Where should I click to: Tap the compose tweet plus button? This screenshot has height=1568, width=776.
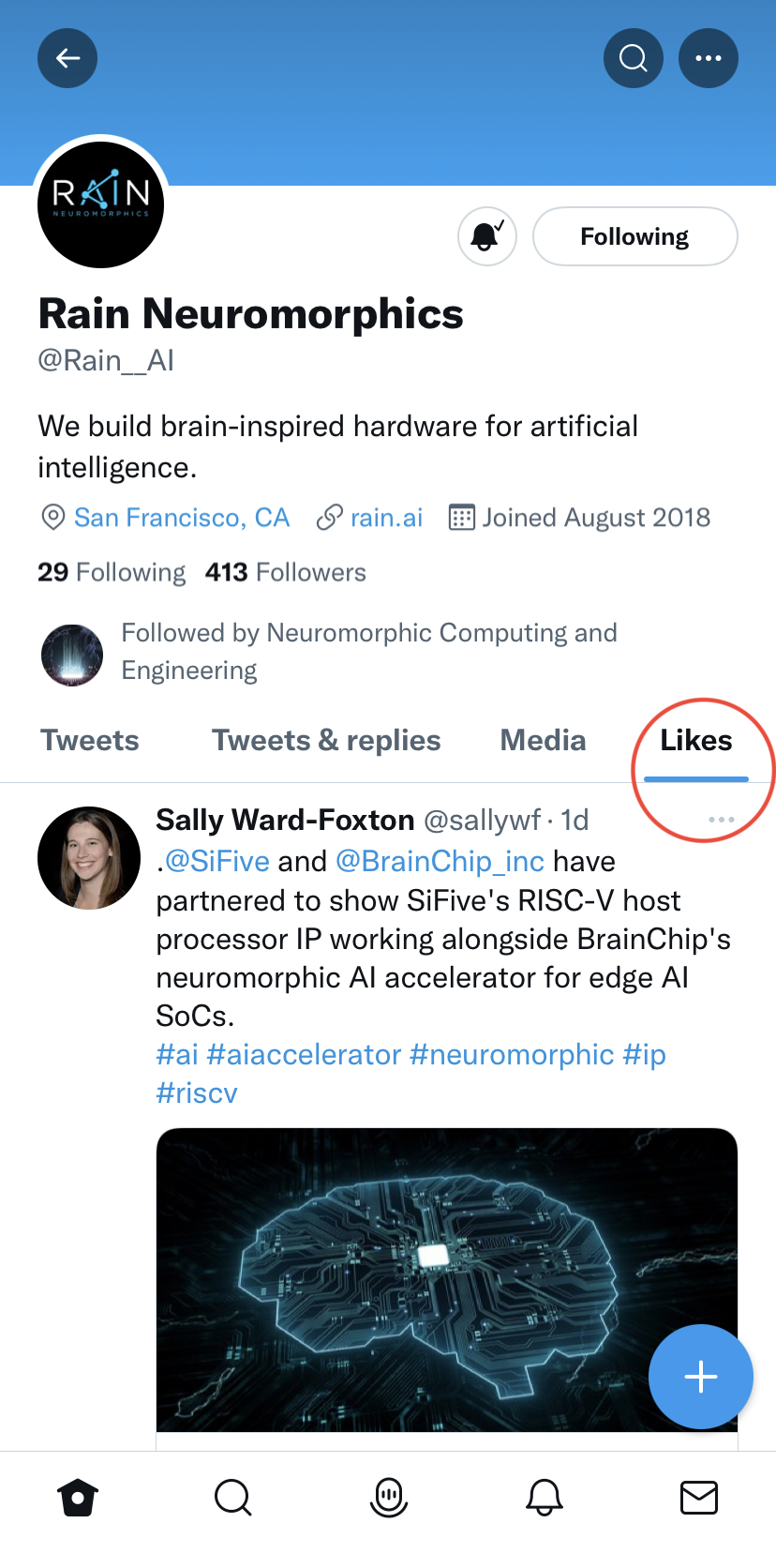(700, 1377)
